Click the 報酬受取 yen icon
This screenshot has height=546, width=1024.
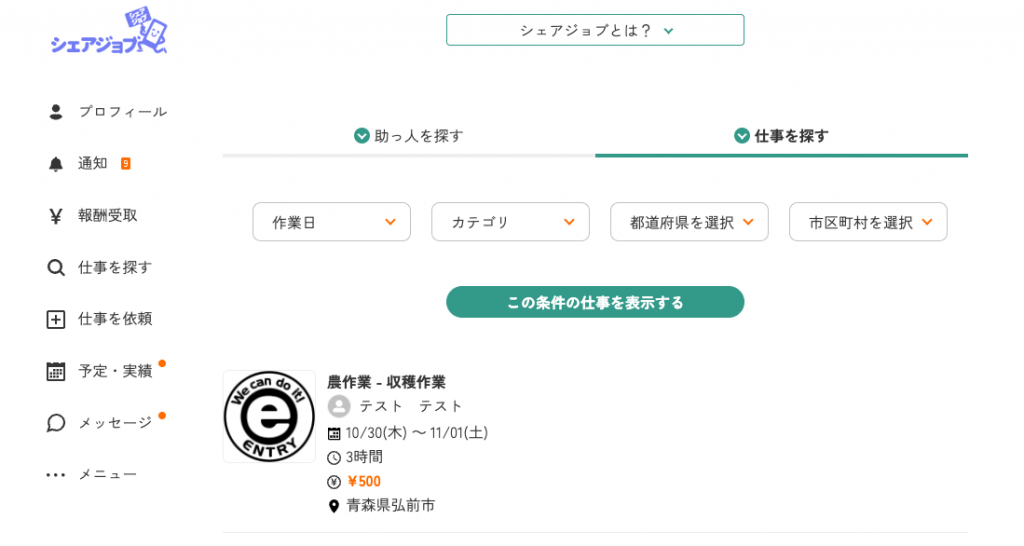(56, 216)
